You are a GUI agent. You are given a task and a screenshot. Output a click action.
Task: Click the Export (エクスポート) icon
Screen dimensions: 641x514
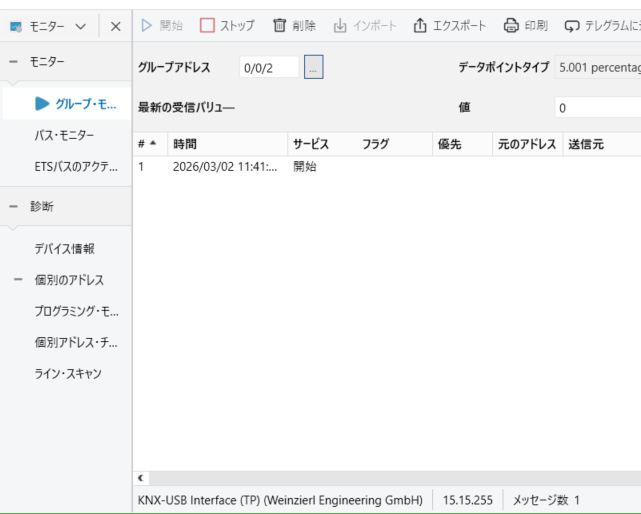420,25
